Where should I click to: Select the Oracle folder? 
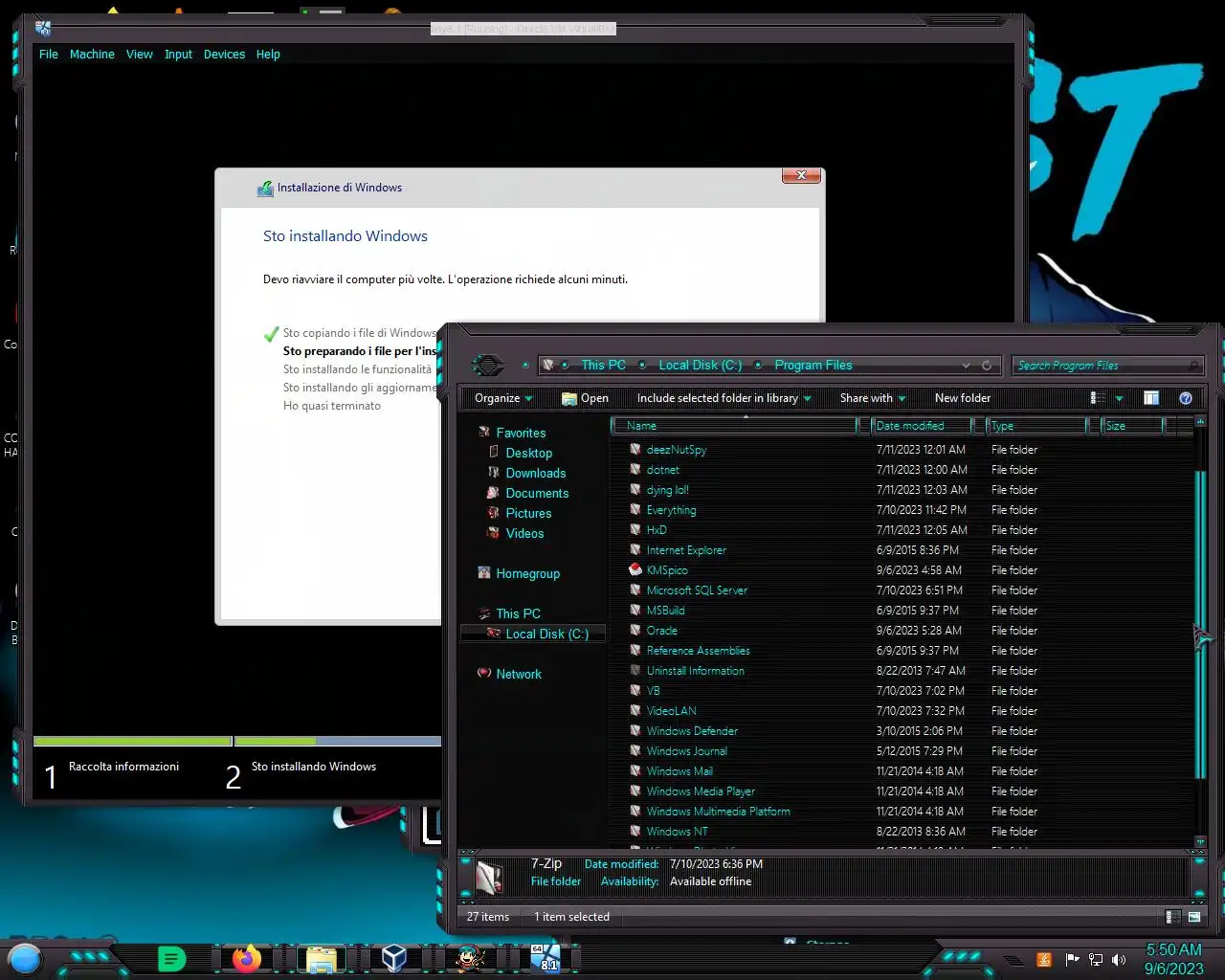click(662, 631)
